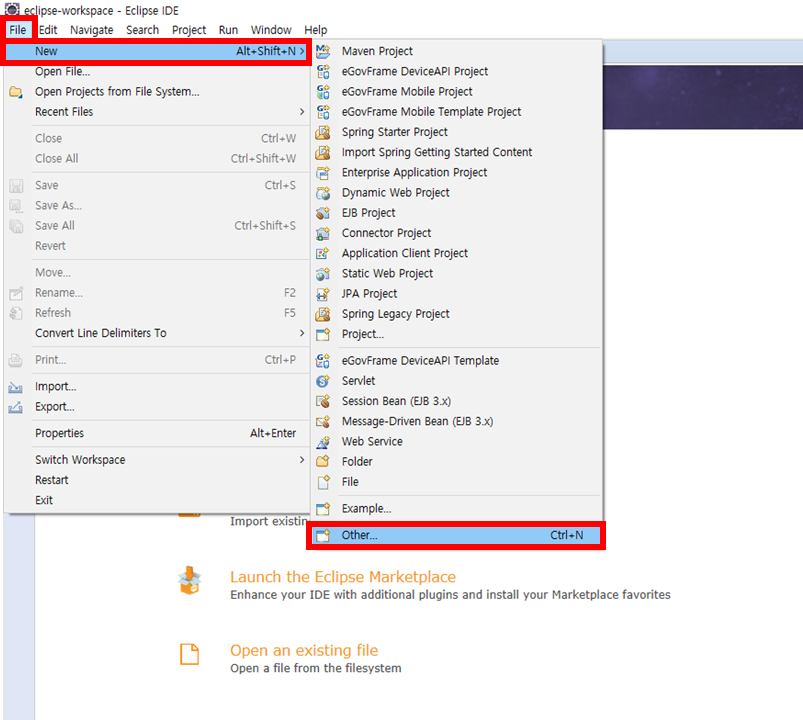Image resolution: width=803 pixels, height=720 pixels.
Task: Expand the Recent Files submenu
Action: click(x=302, y=112)
